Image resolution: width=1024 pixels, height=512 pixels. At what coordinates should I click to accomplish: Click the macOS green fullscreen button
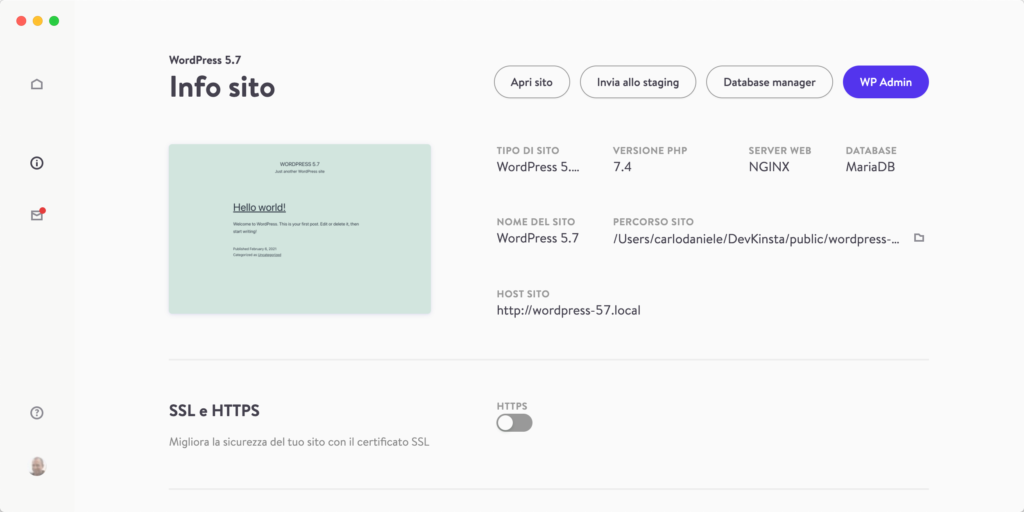pyautogui.click(x=54, y=21)
